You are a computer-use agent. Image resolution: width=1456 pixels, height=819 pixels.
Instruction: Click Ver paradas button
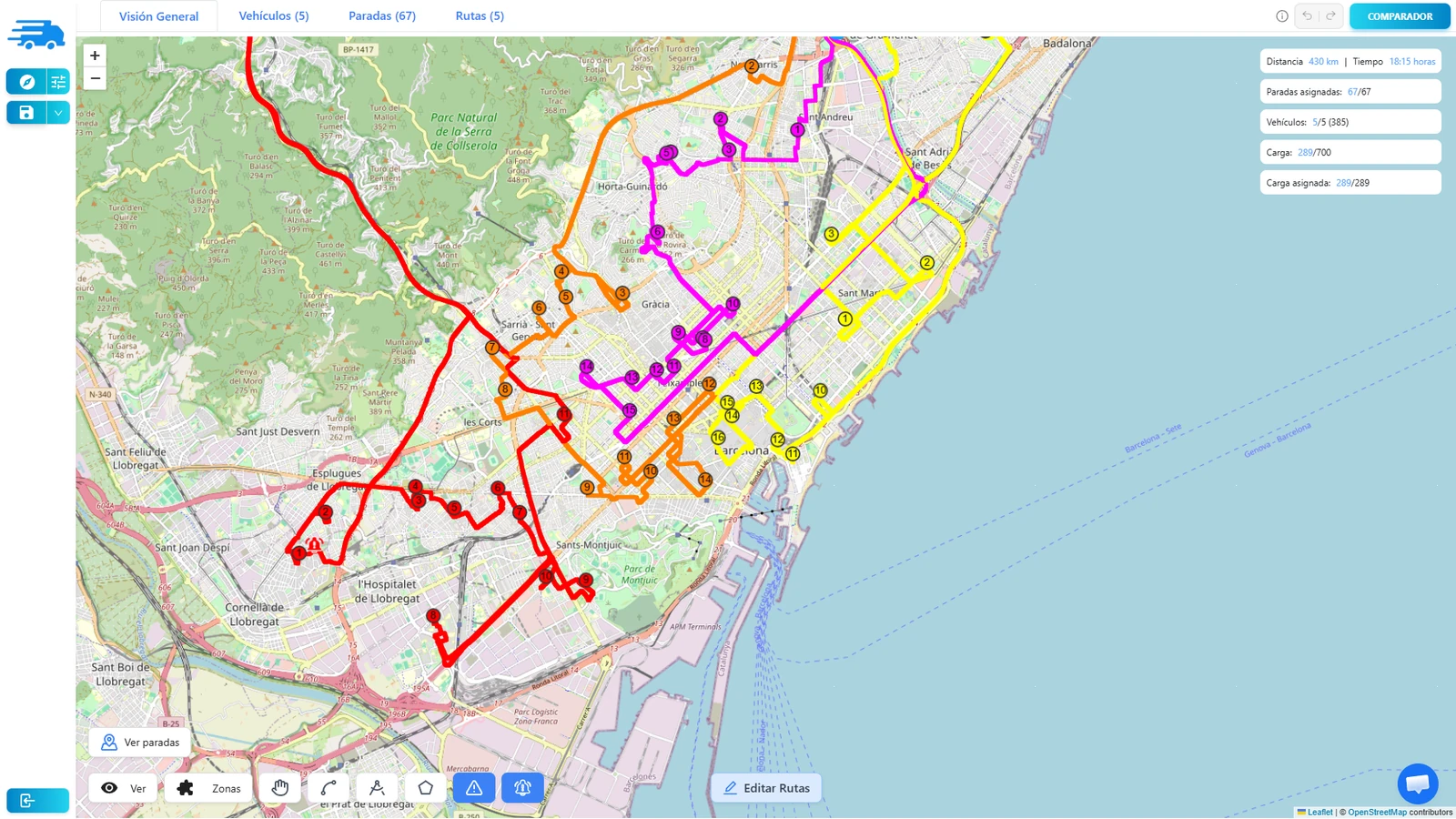pyautogui.click(x=140, y=743)
